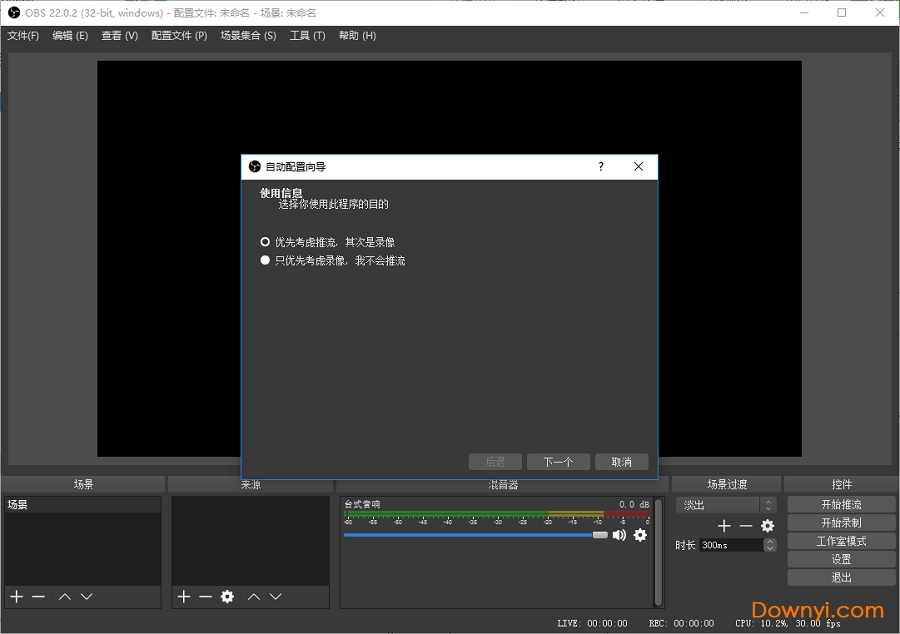Move source down with the down-arrow icon
900x634 pixels.
(278, 597)
